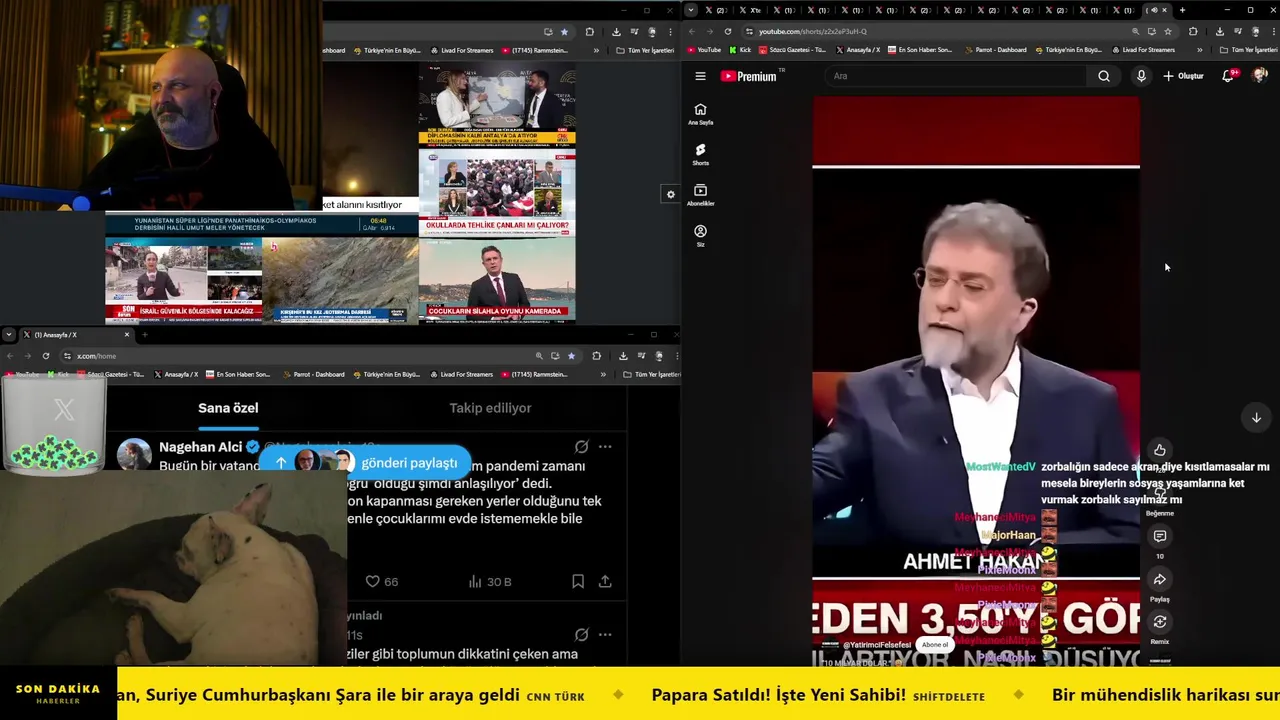Open the news thumbnail Çocukların silahla oyunu kamerada
The height and width of the screenshot is (720, 1280).
click(497, 280)
